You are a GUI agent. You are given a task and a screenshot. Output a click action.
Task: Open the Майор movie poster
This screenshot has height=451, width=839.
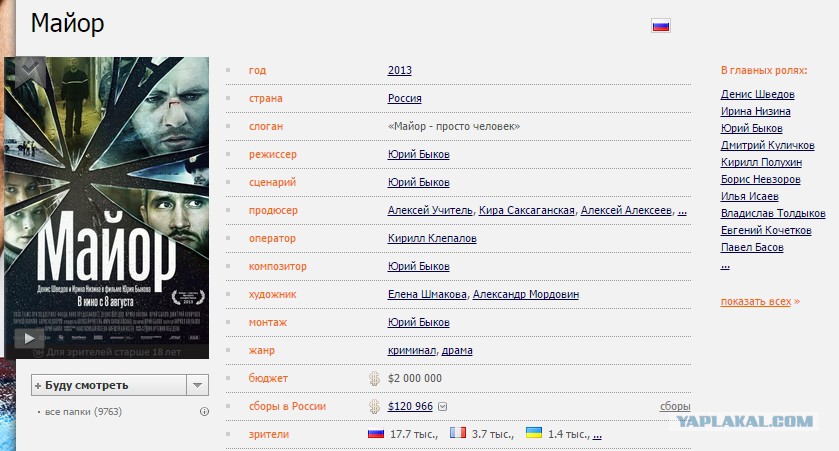[x=106, y=208]
